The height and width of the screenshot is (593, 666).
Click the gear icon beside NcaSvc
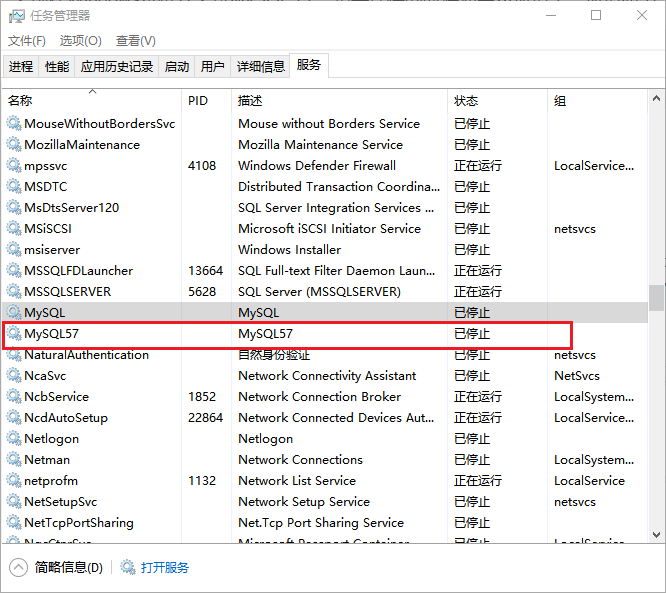click(x=14, y=376)
